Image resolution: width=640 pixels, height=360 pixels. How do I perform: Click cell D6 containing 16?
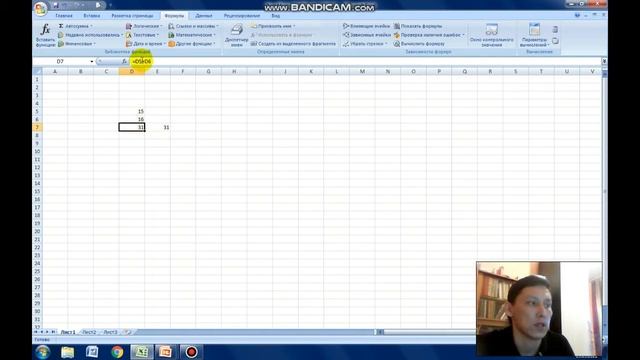click(131, 119)
